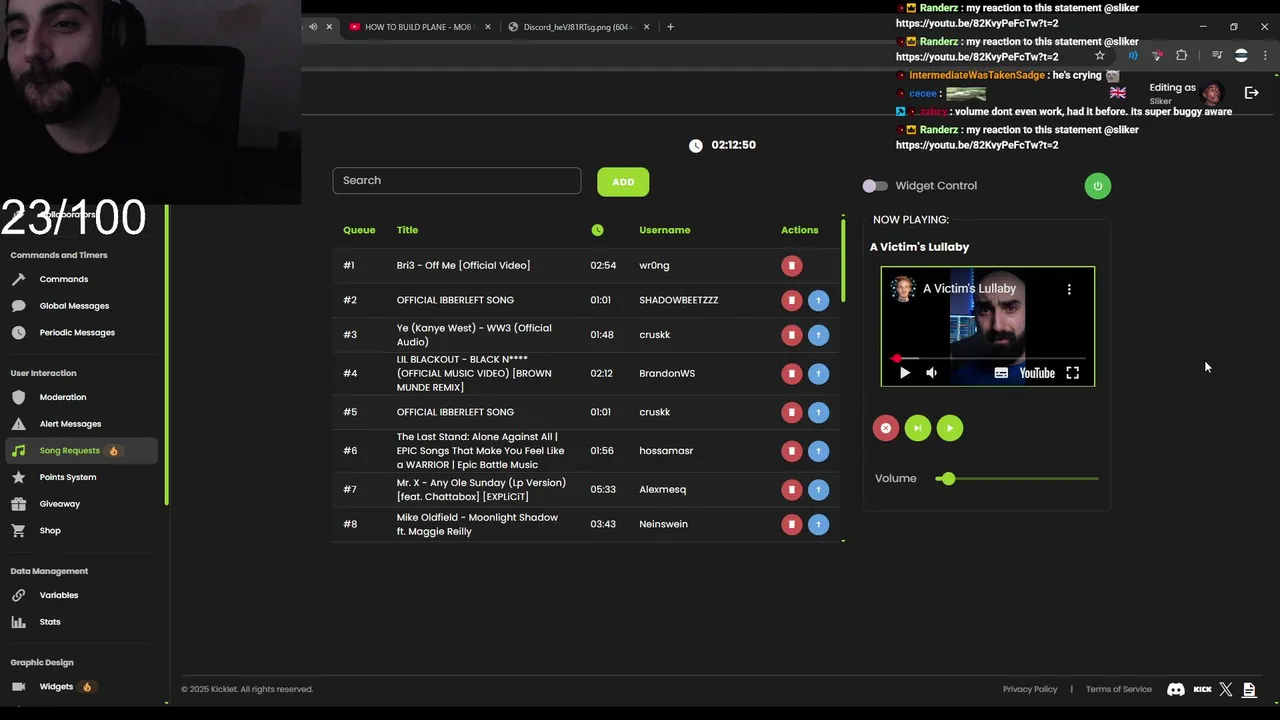Viewport: 1280px width, 720px height.
Task: Open Privacy Policy link
Action: coord(1030,689)
